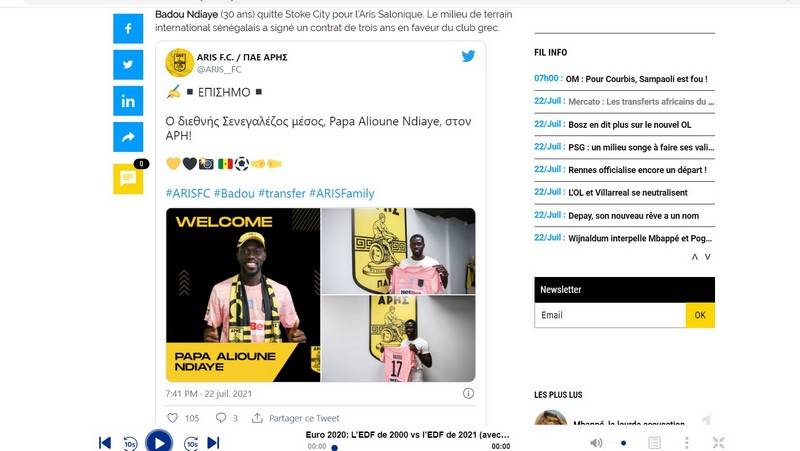Reply to the tweet via the comment bubble icon
The width and height of the screenshot is (800, 451).
[221, 418]
